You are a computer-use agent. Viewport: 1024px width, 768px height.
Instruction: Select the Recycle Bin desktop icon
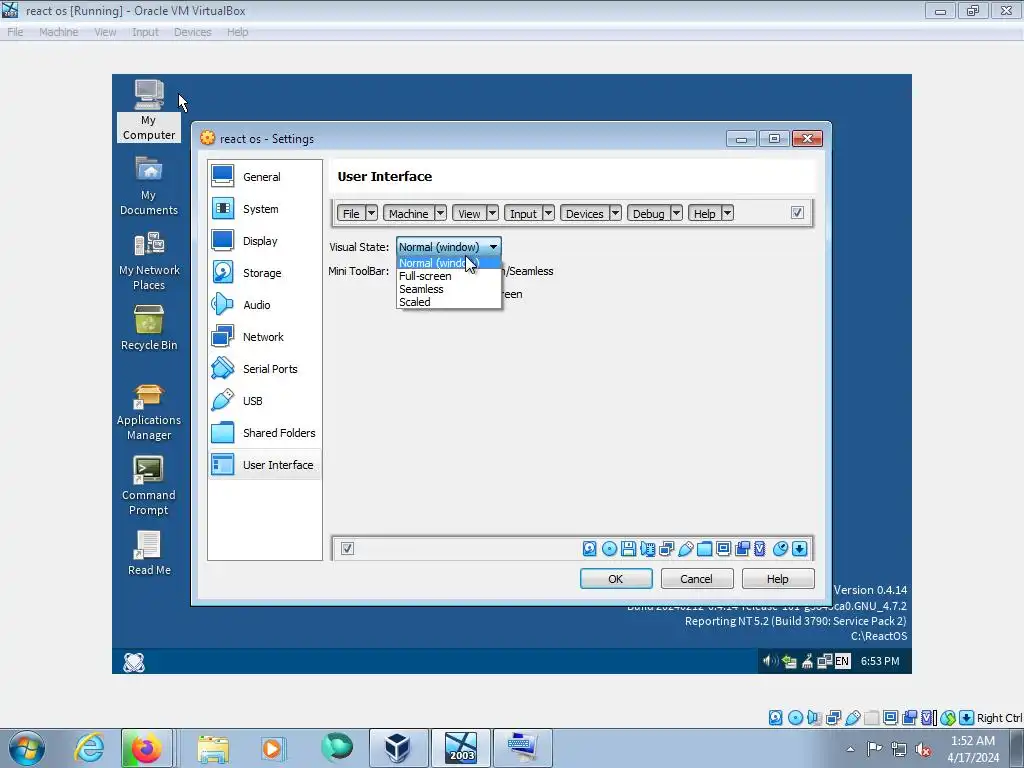pos(149,328)
